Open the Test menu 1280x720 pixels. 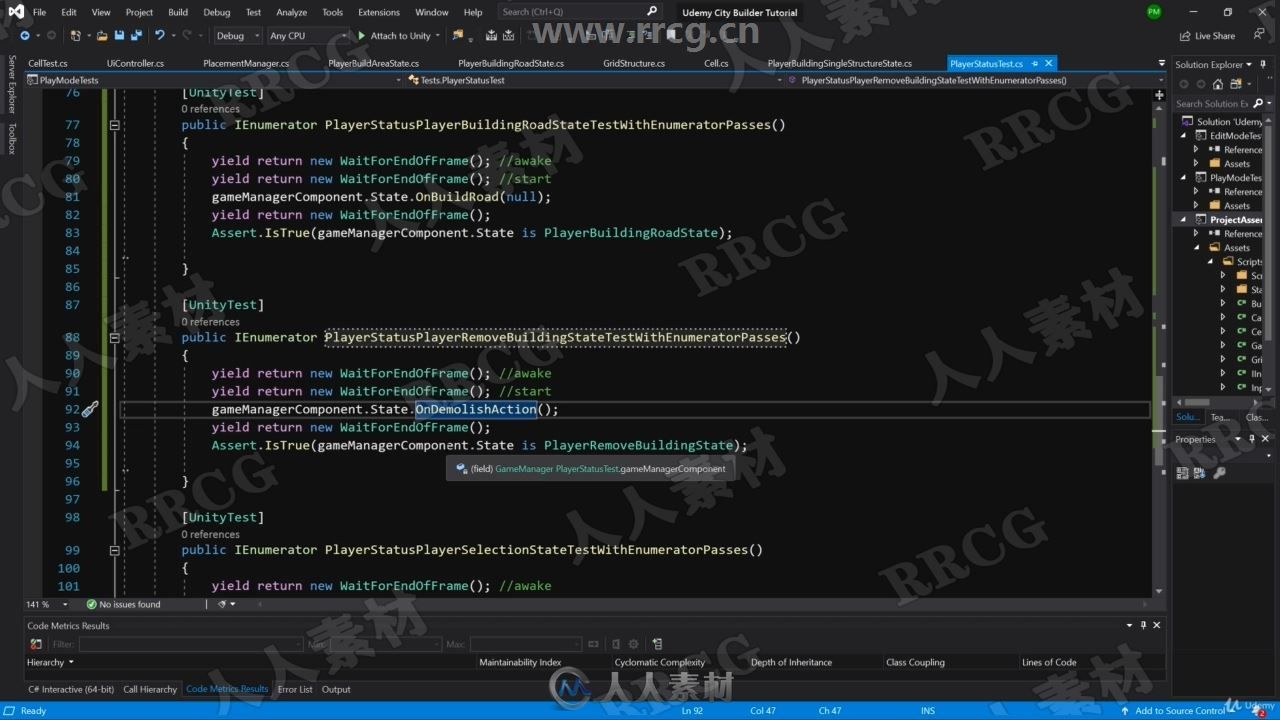[x=253, y=12]
